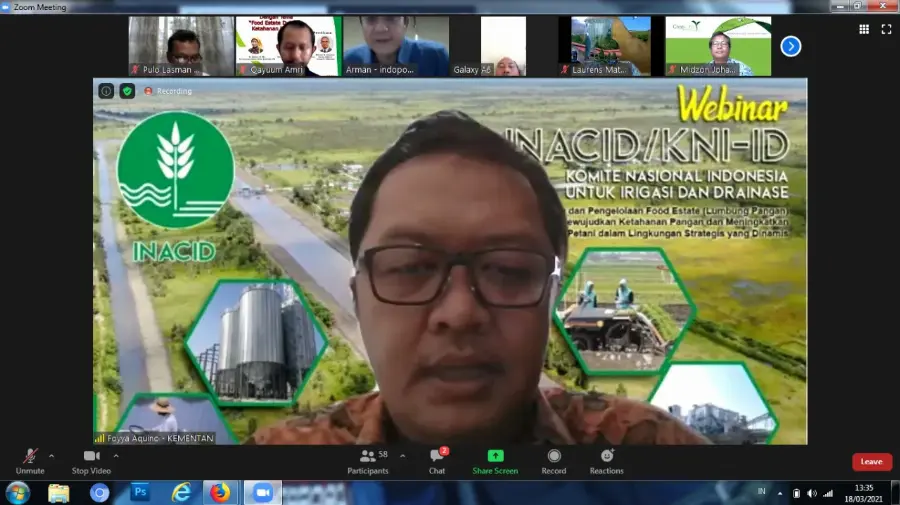900x505 pixels.
Task: Leave the meeting
Action: pyautogui.click(x=871, y=462)
